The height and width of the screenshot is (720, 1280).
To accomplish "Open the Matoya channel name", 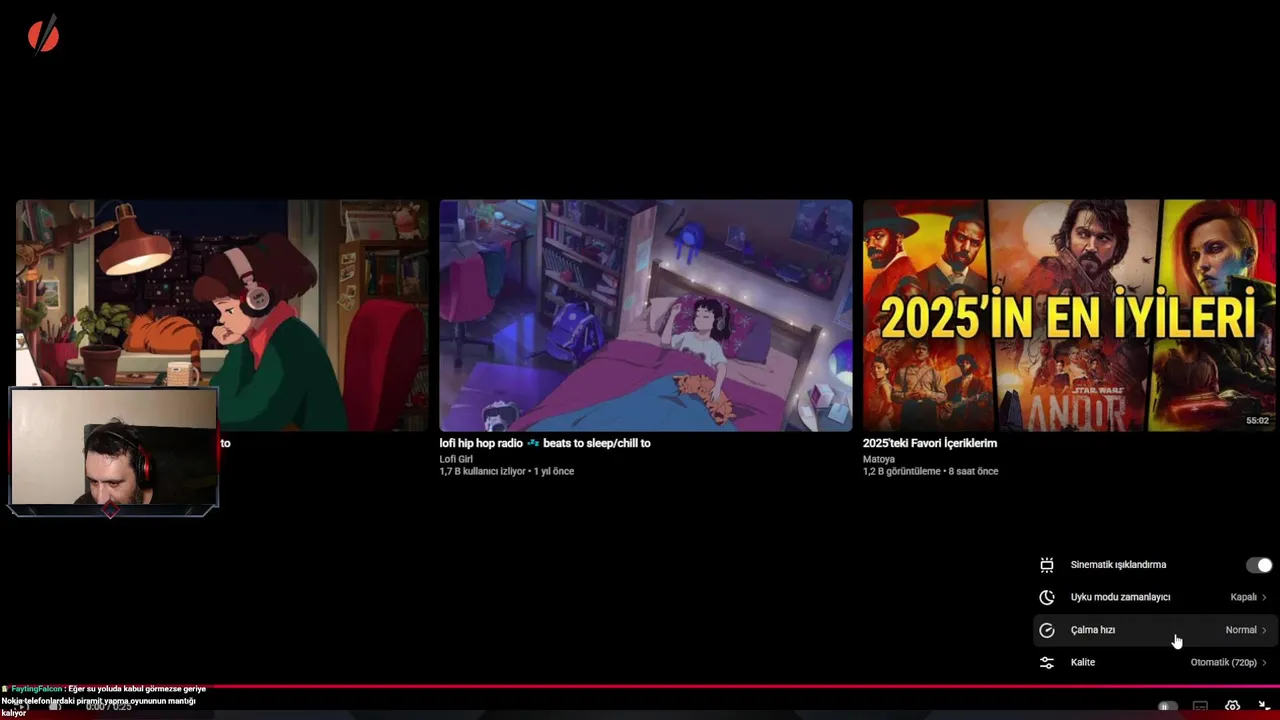I will coord(879,459).
